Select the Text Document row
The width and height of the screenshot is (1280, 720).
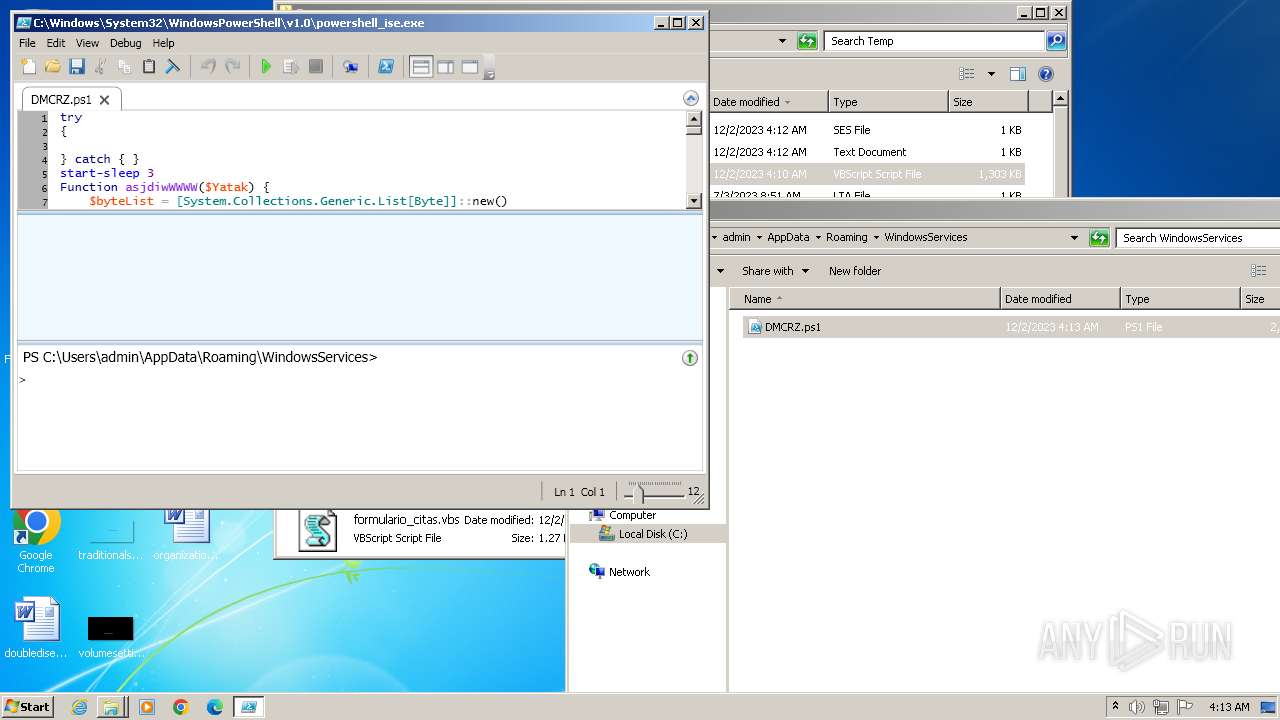(867, 152)
